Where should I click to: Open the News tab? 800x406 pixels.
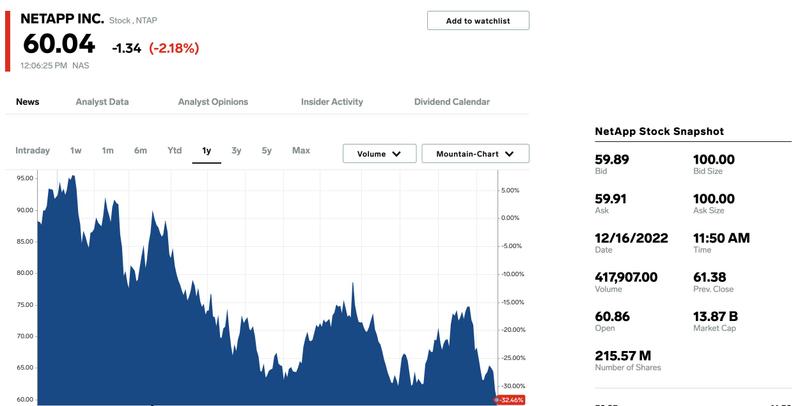28,102
